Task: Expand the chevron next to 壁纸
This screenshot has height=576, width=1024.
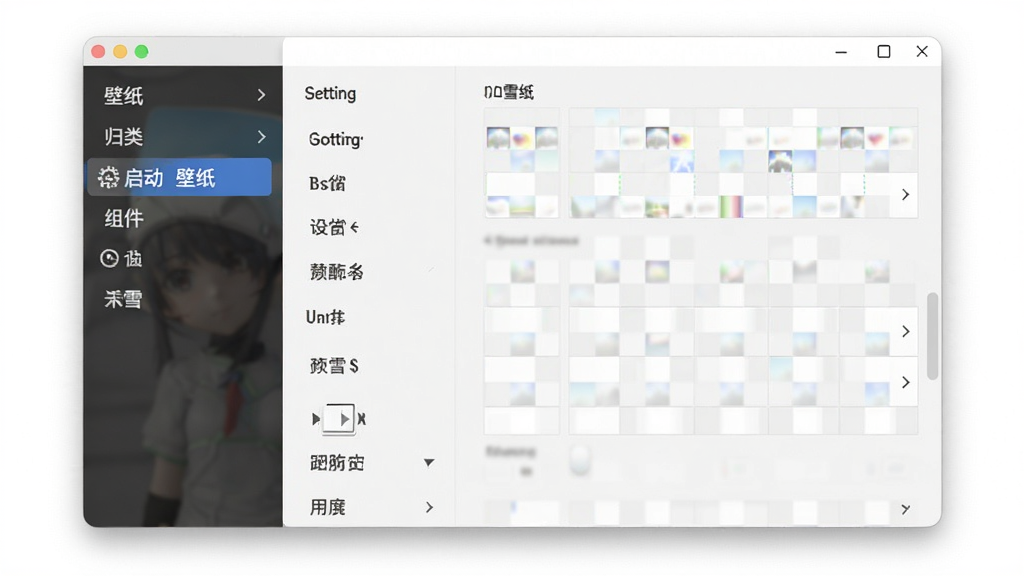Action: [261, 95]
